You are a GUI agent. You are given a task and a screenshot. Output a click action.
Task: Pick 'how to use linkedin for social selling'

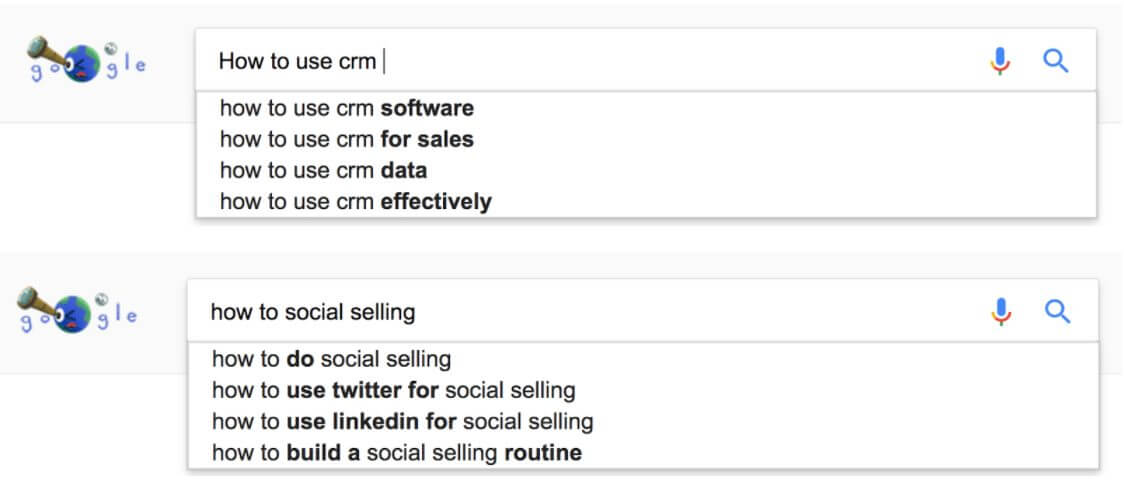coord(402,421)
